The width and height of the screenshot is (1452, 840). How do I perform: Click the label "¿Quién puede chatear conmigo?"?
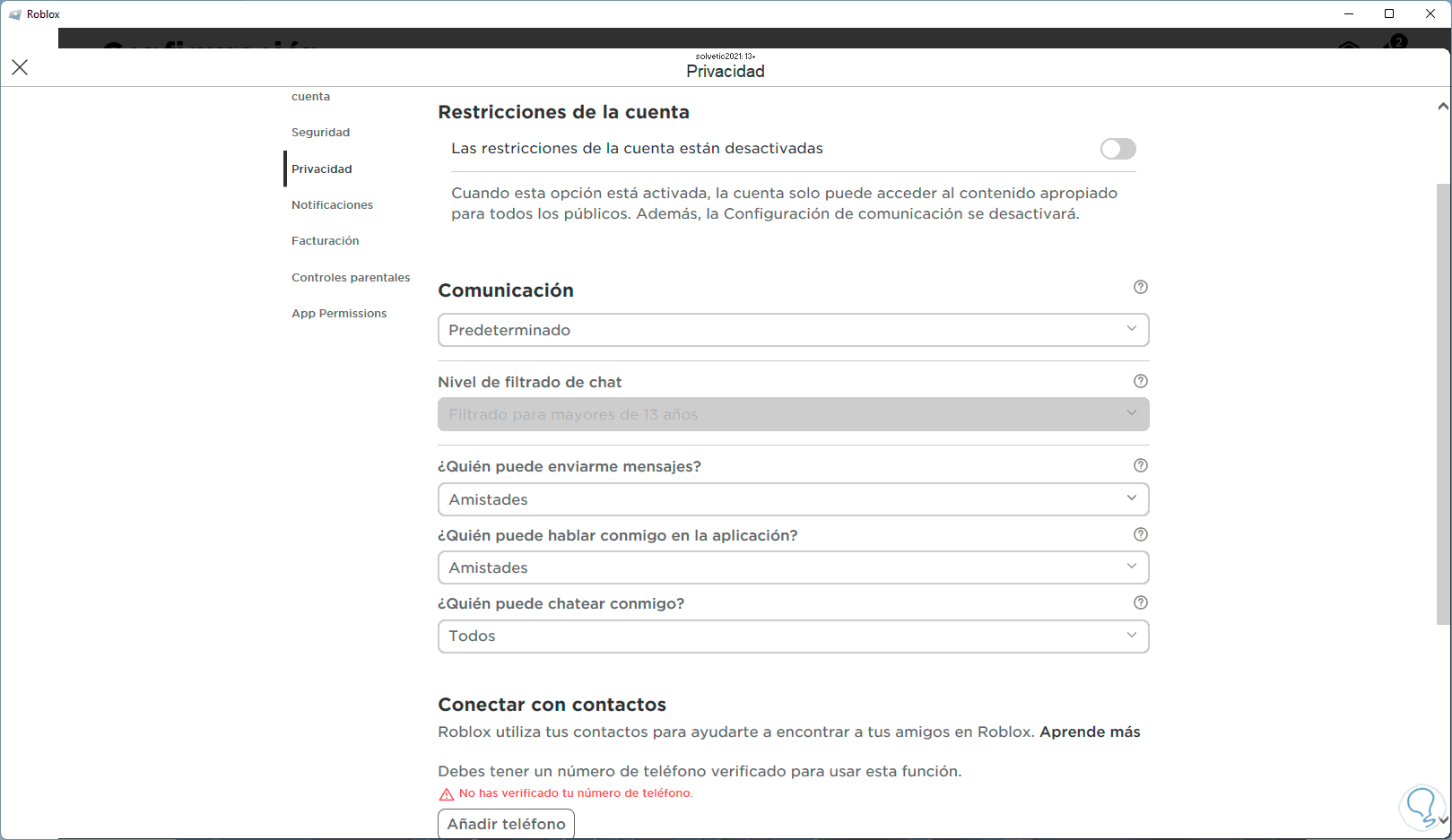coord(561,603)
